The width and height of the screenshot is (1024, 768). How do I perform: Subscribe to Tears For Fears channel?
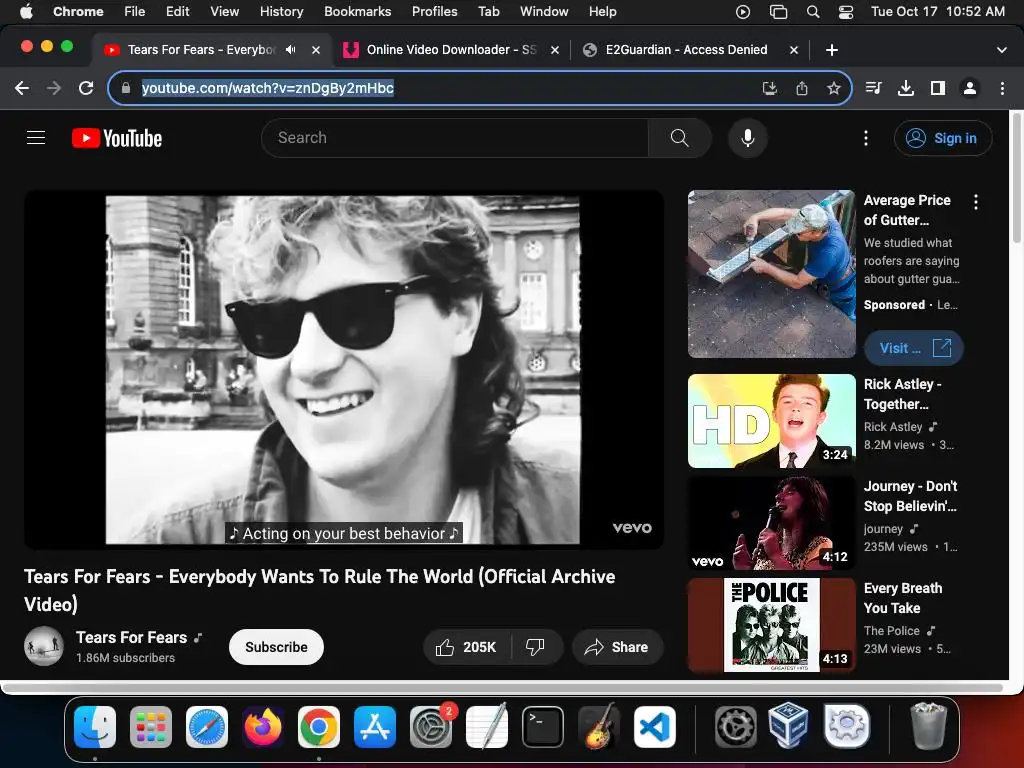pyautogui.click(x=276, y=647)
